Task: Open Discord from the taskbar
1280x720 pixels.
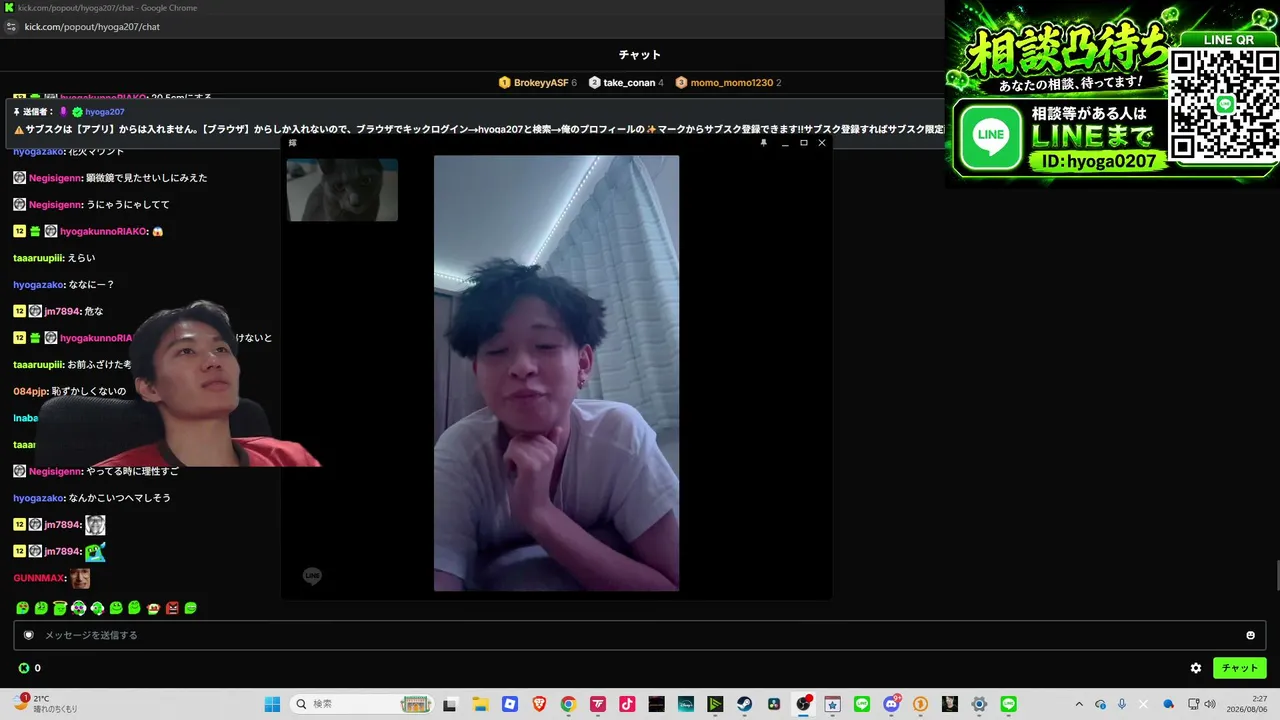Action: [891, 704]
